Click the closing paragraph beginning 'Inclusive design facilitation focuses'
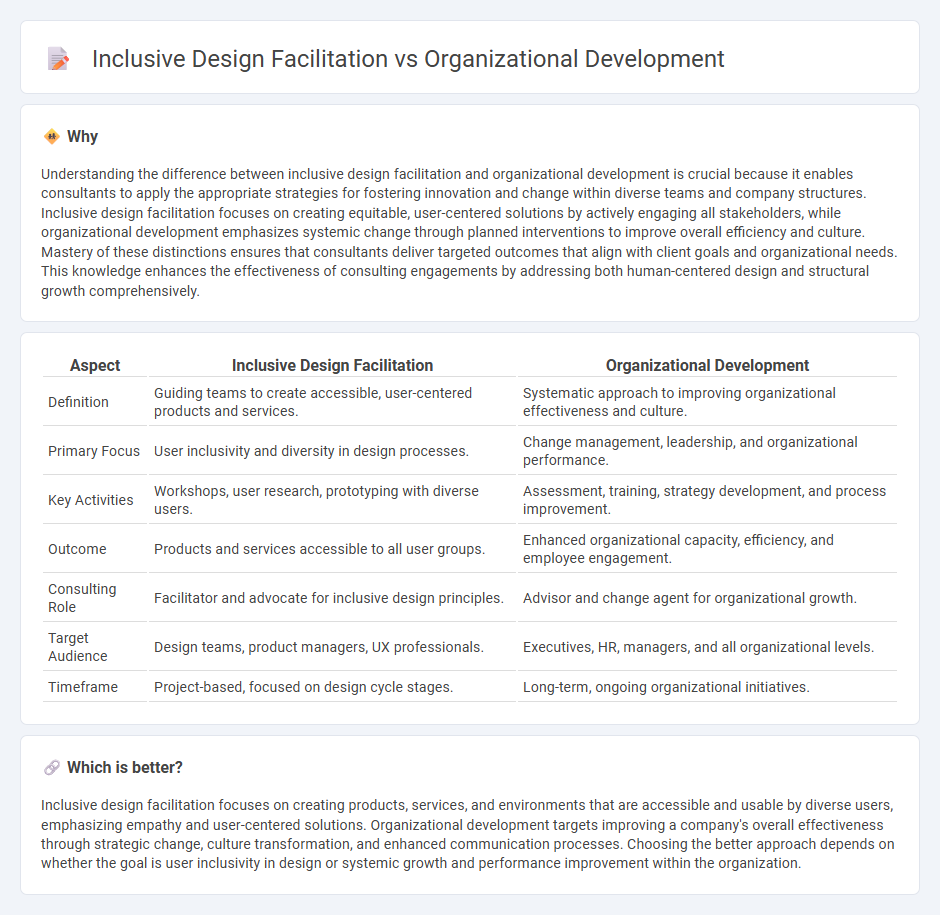This screenshot has width=940, height=915. click(x=468, y=834)
